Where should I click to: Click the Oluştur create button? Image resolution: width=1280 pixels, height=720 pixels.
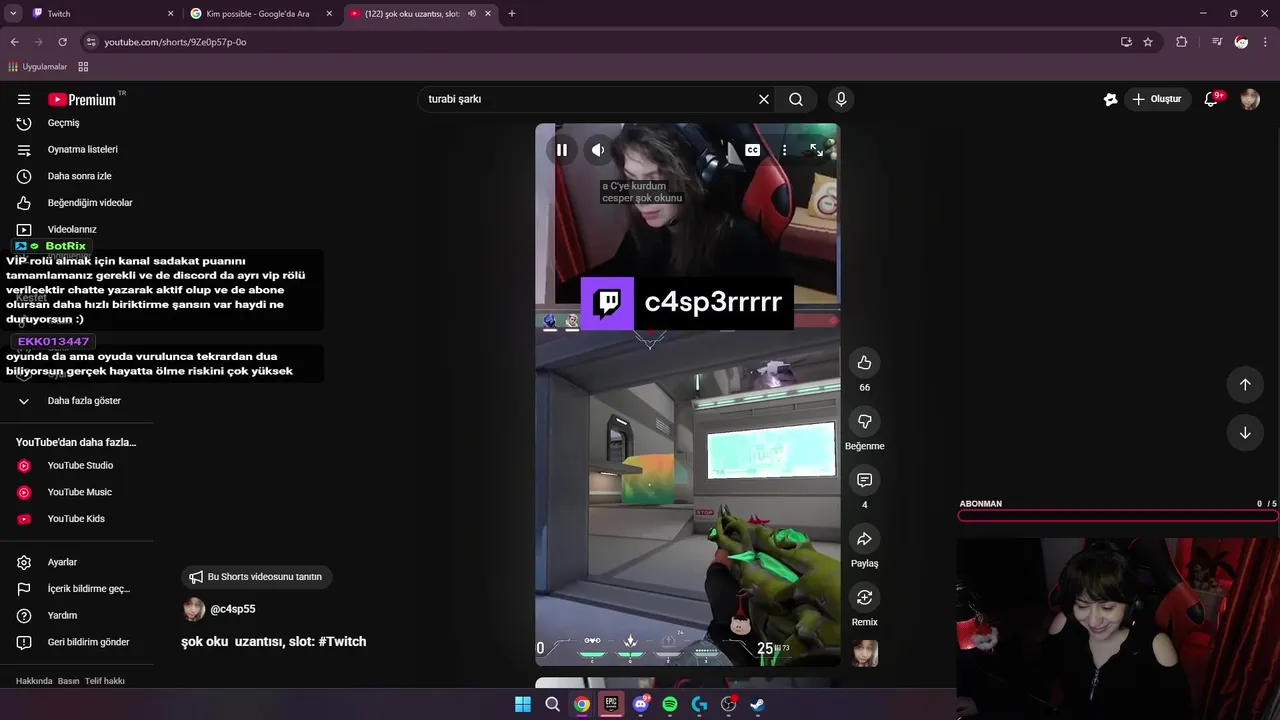(1157, 99)
